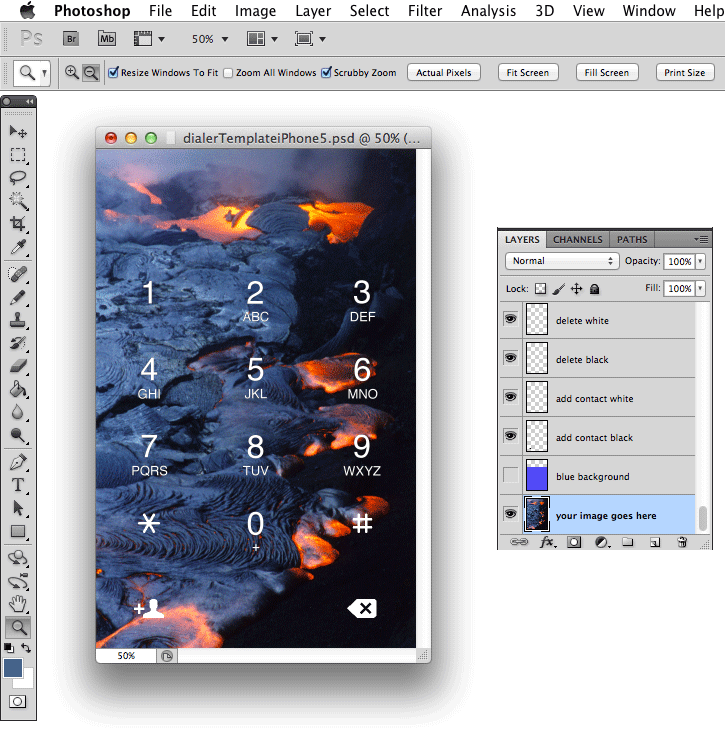Select the Move tool

(18, 131)
